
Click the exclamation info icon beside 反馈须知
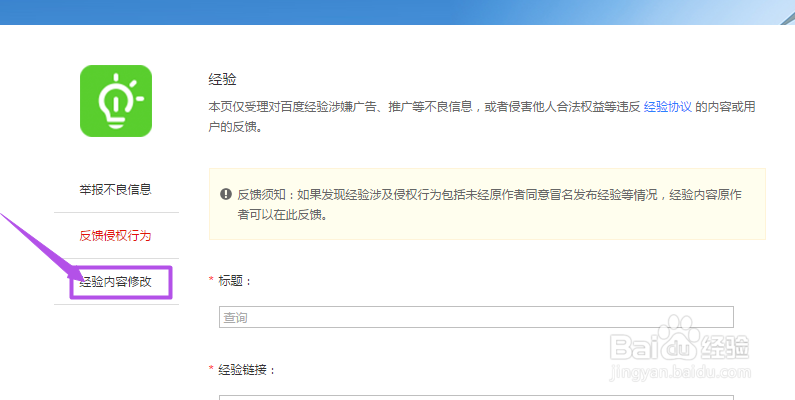pyautogui.click(x=226, y=193)
